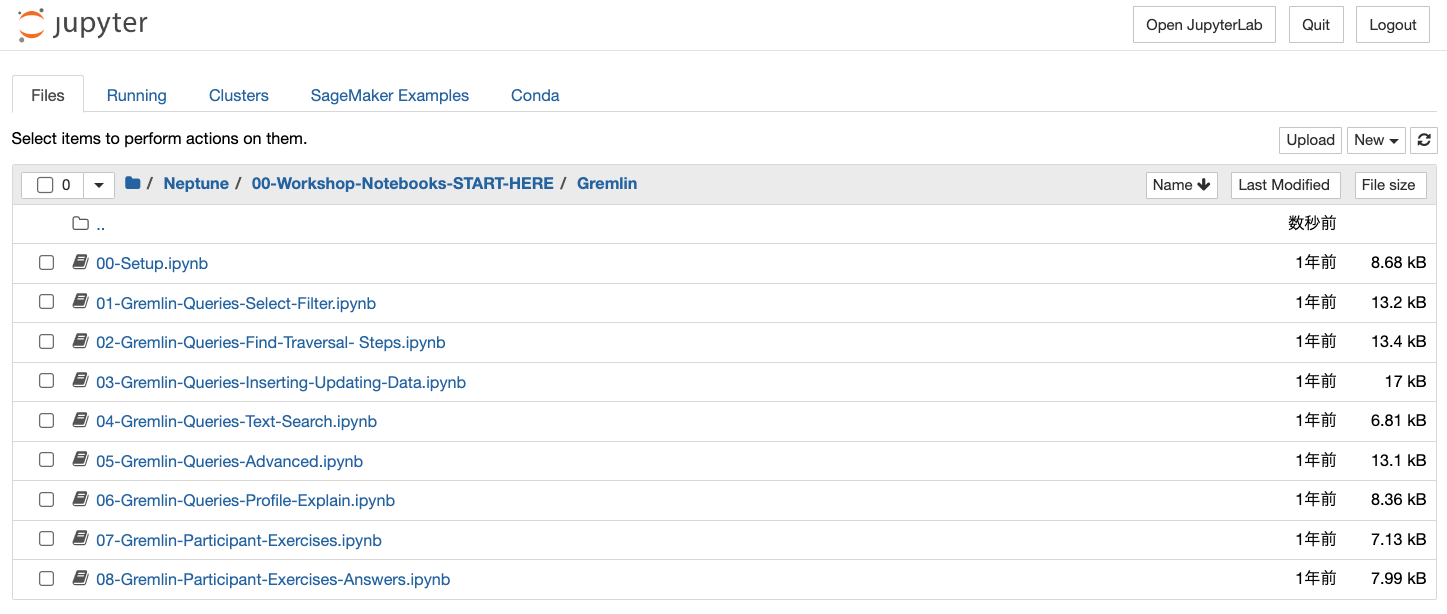Click the Open JupyterLab button
Screen dimensions: 1447x614
(1204, 25)
